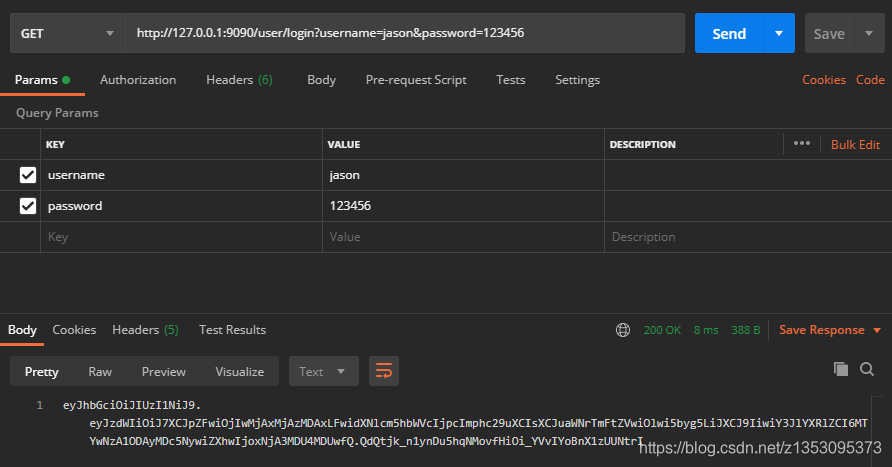
Task: Uncheck the username parameter checkbox
Action: [28, 175]
